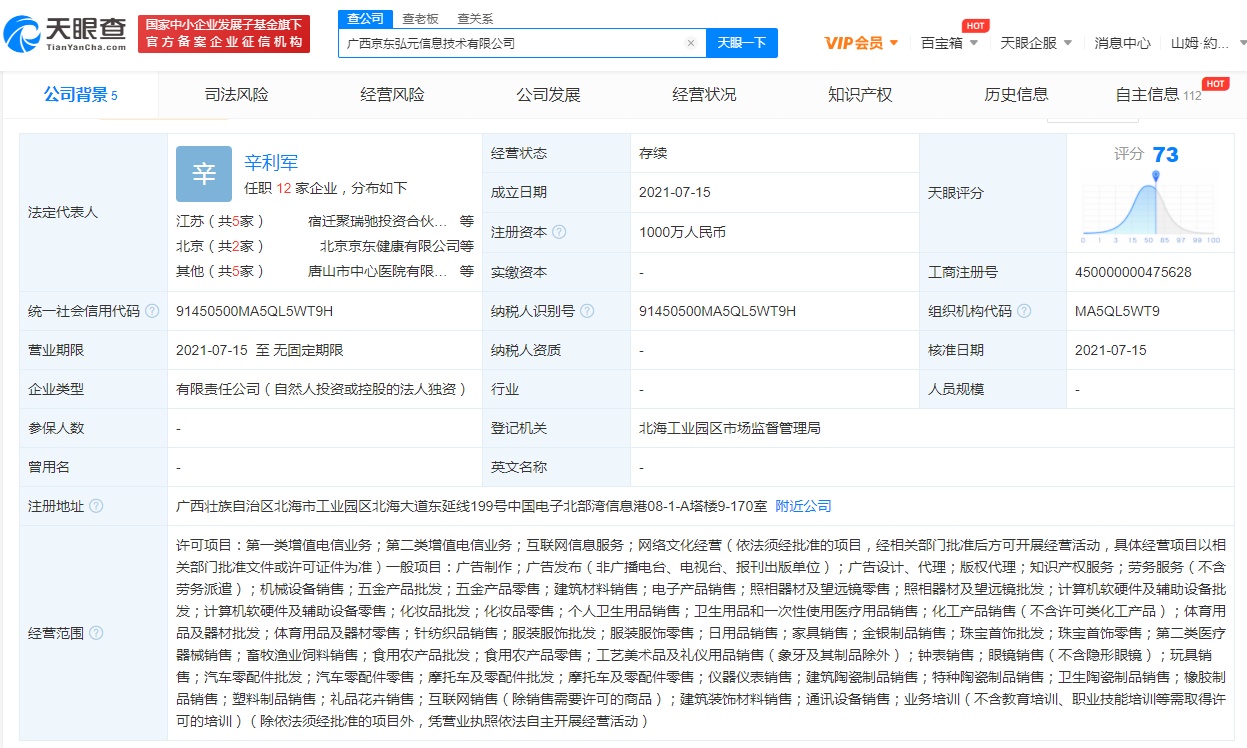The width and height of the screenshot is (1247, 748).
Task: Click the 江苏（共5家） region entry
Action: (x=220, y=220)
